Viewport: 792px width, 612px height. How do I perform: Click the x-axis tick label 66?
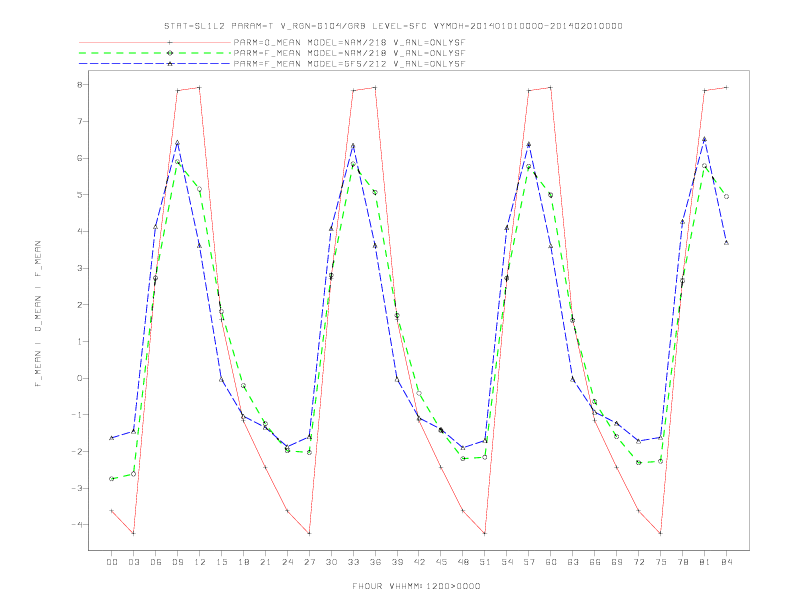tap(595, 562)
